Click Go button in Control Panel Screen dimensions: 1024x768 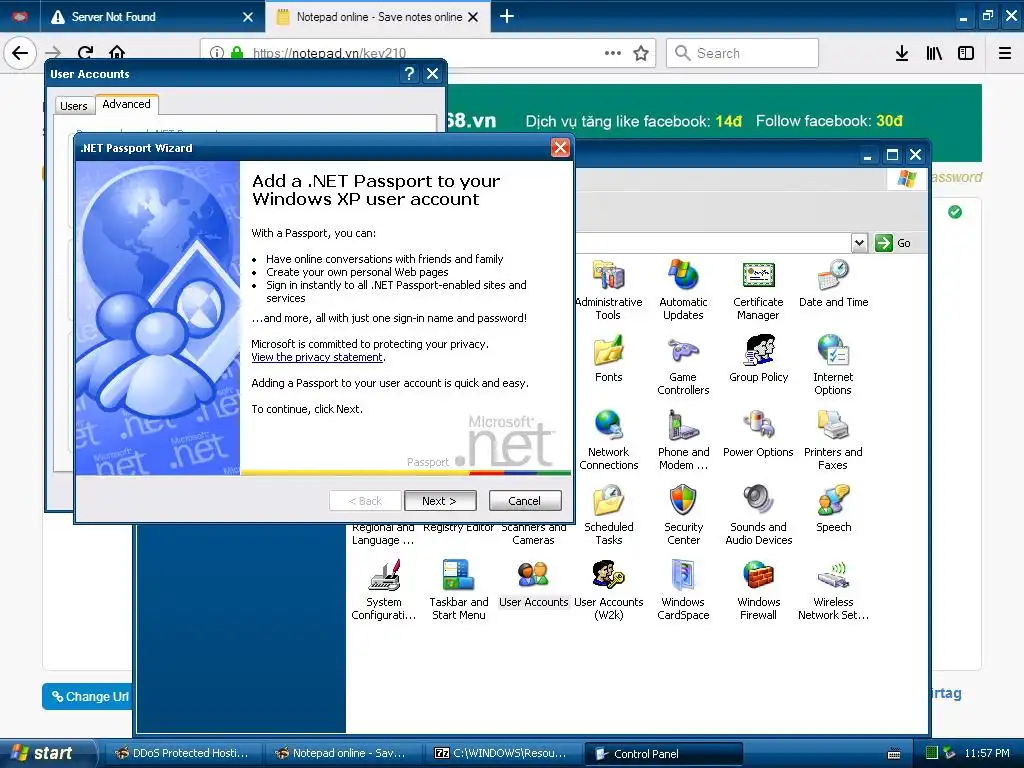pyautogui.click(x=893, y=243)
